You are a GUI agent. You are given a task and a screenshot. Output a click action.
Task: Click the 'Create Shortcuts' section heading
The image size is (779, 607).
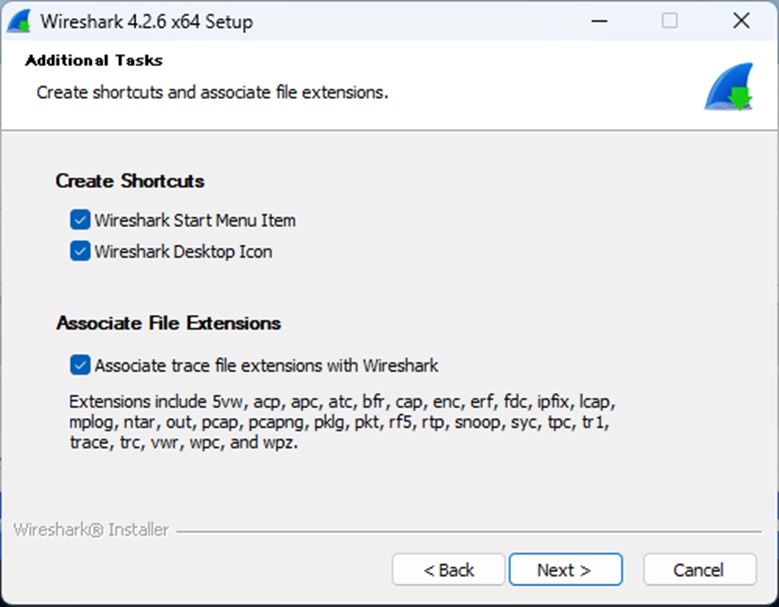pos(130,181)
